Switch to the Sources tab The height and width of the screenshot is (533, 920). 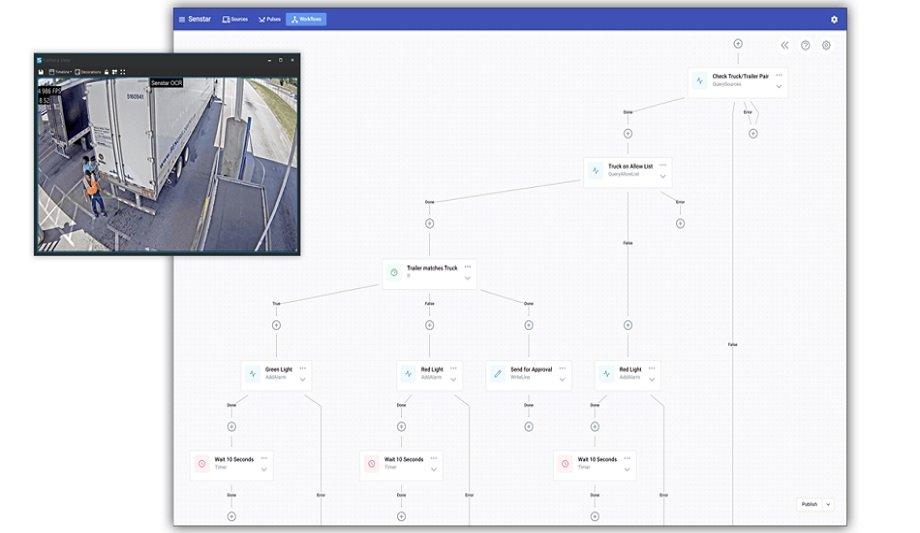(x=235, y=19)
